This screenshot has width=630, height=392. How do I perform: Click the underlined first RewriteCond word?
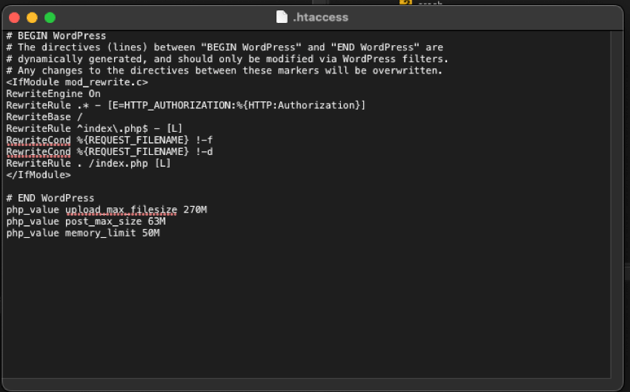[39, 140]
